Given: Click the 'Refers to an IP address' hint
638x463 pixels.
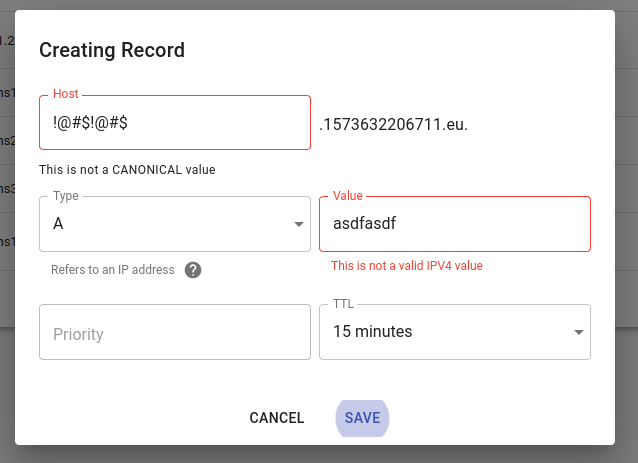Looking at the screenshot, I should (113, 270).
